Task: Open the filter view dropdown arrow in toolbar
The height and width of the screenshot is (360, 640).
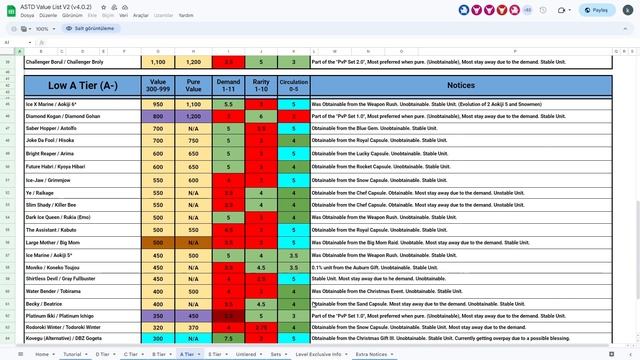Action: click(30, 29)
